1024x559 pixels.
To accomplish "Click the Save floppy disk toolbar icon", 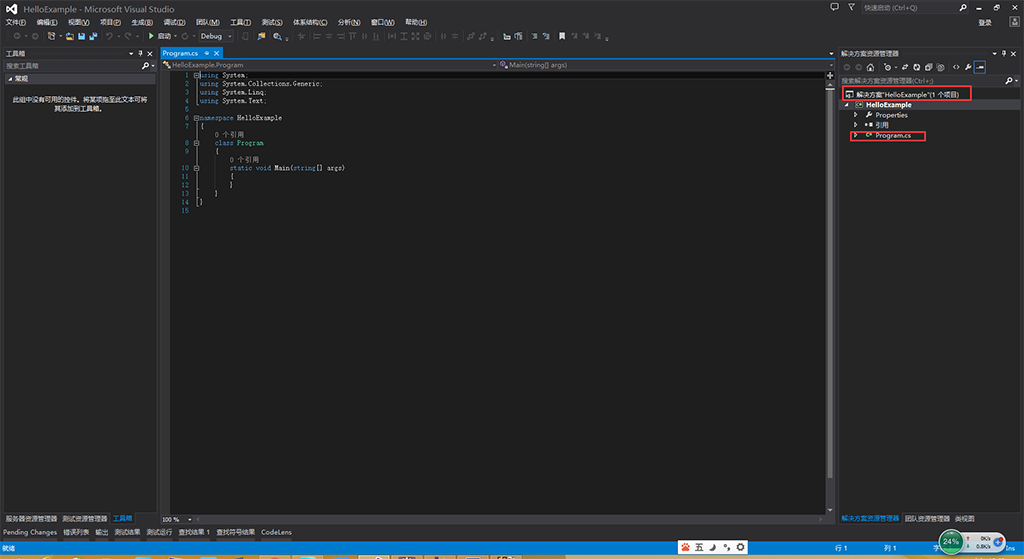I will tap(82, 36).
